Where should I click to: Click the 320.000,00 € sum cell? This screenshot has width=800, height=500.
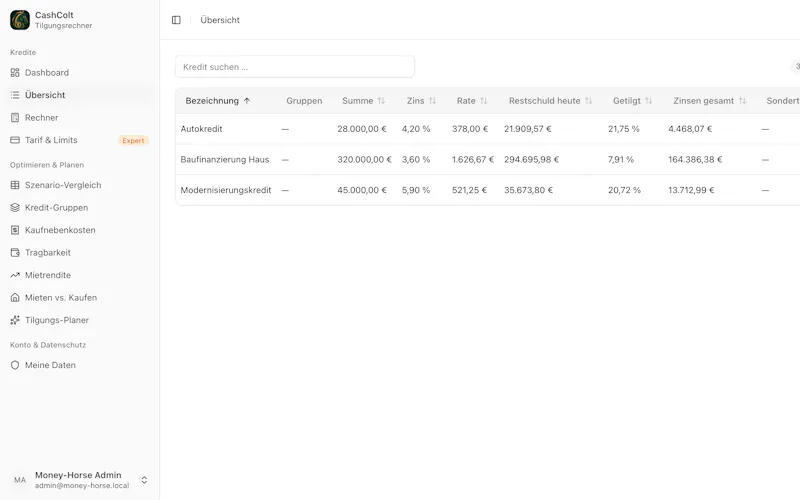(x=364, y=160)
